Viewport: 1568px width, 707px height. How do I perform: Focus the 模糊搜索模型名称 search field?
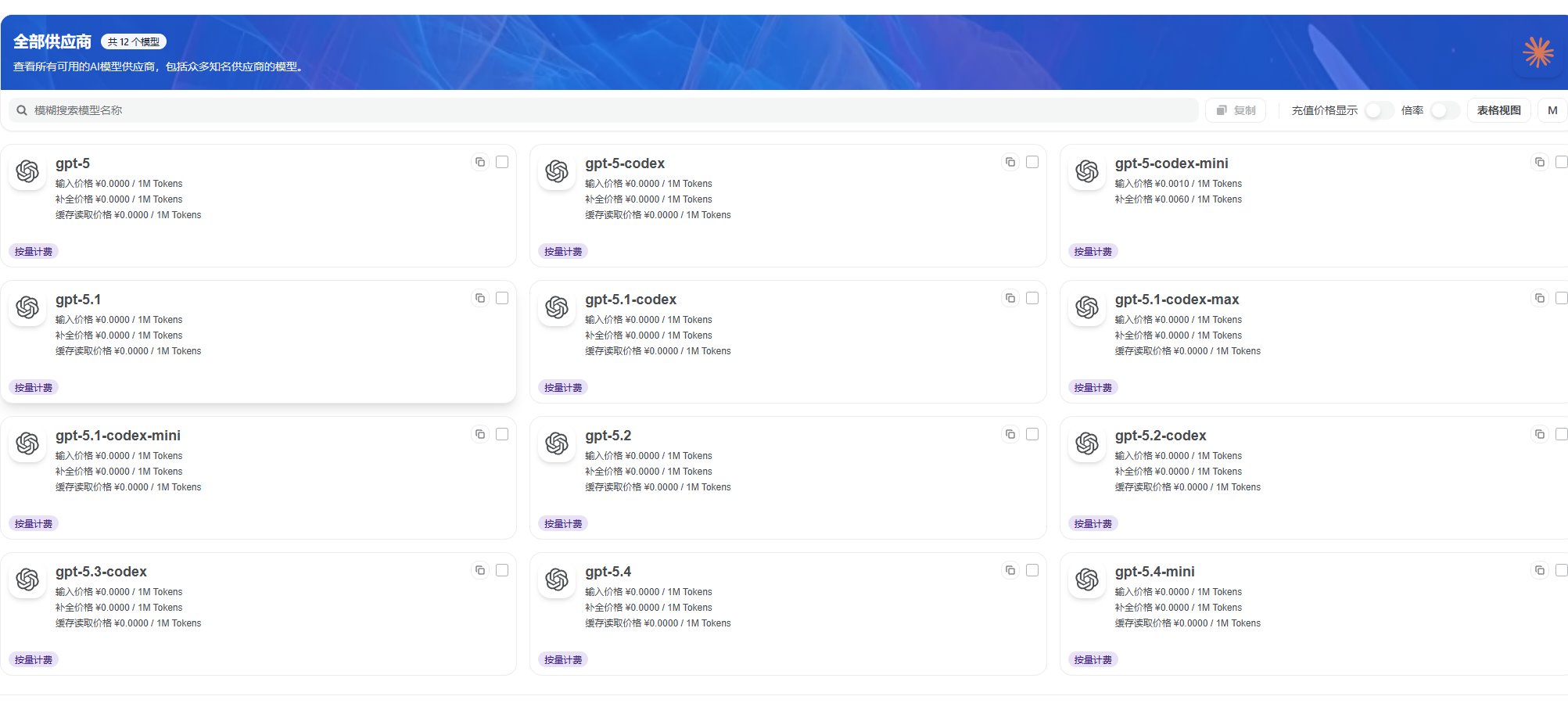tap(603, 110)
